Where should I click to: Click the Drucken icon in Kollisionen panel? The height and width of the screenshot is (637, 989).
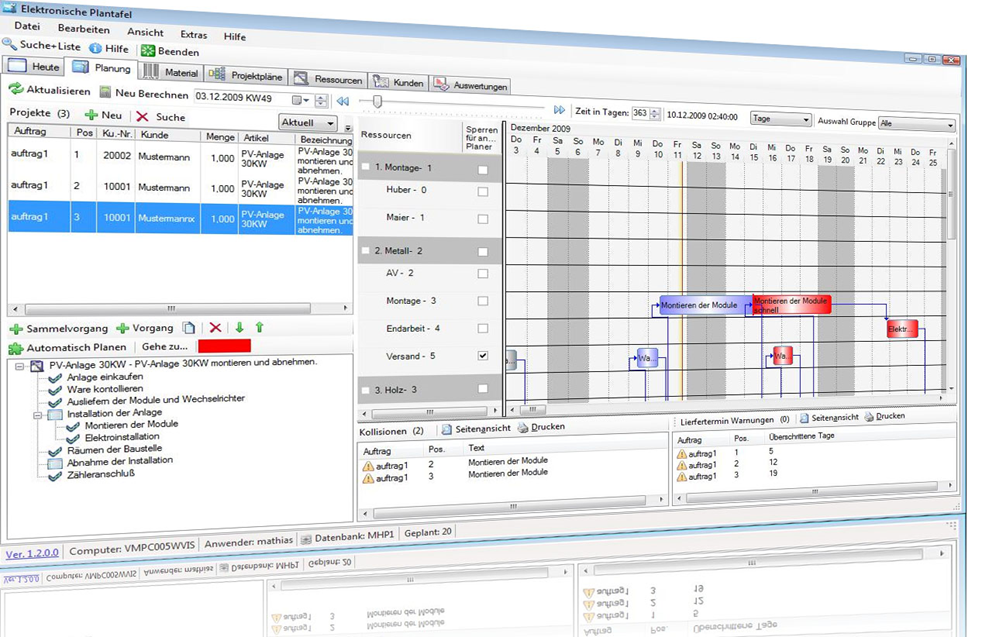pos(523,427)
